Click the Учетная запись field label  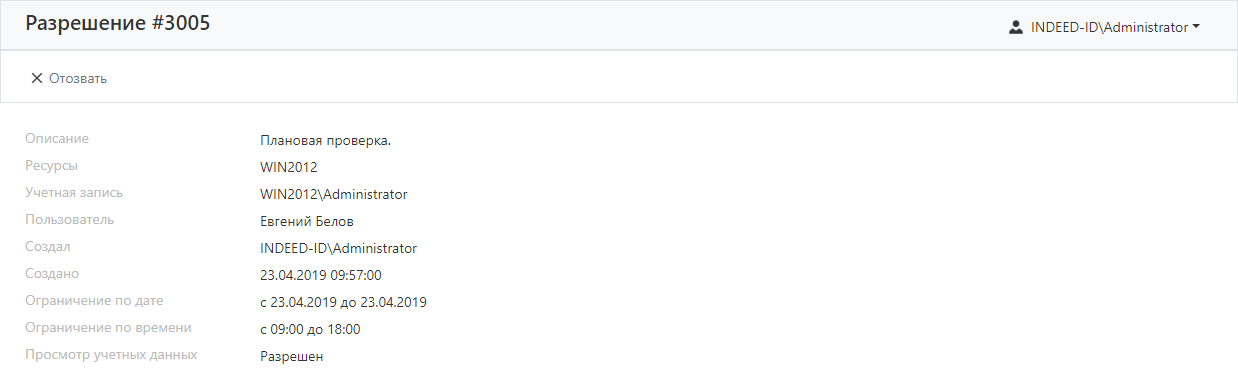[x=74, y=192]
